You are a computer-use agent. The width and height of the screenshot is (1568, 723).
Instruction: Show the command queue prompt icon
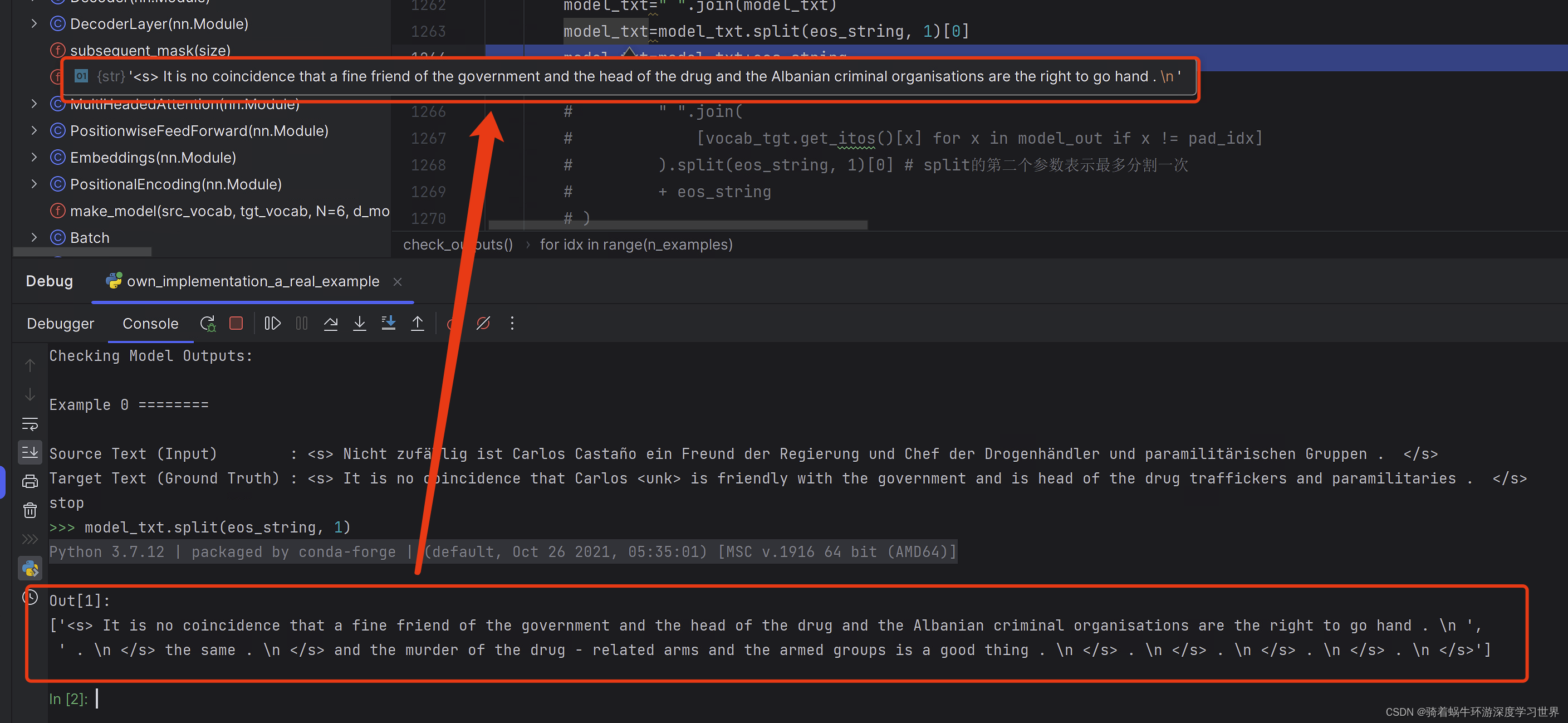pyautogui.click(x=30, y=539)
